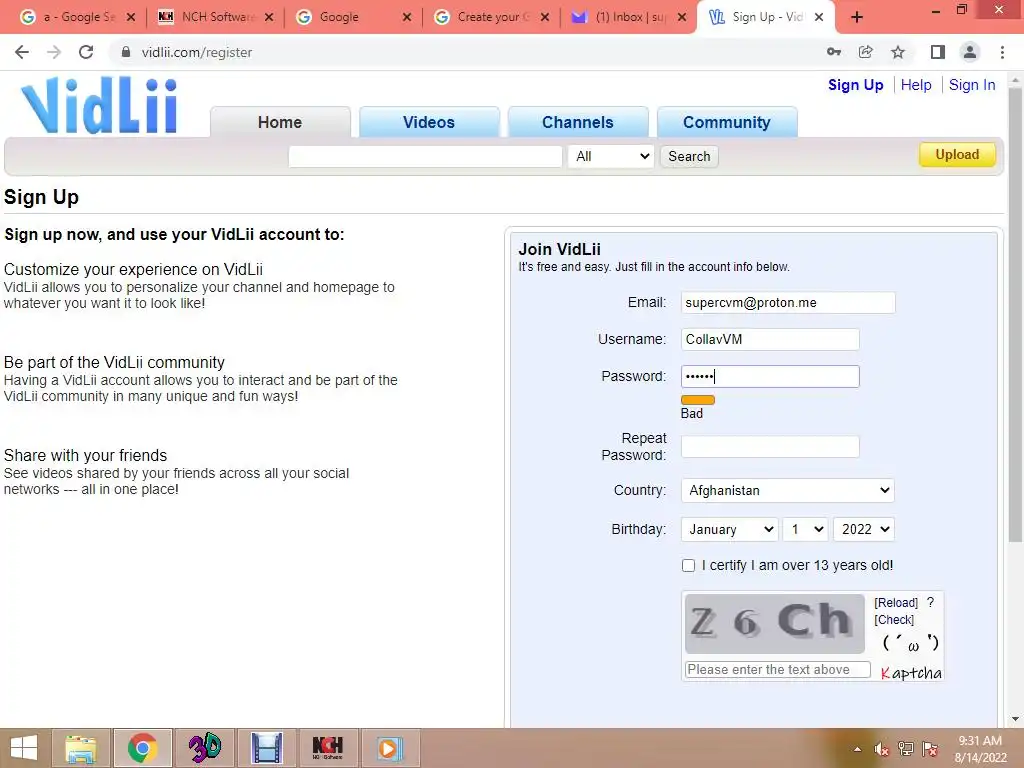Click the Repeat Password field
Image resolution: width=1024 pixels, height=768 pixels.
click(x=770, y=447)
